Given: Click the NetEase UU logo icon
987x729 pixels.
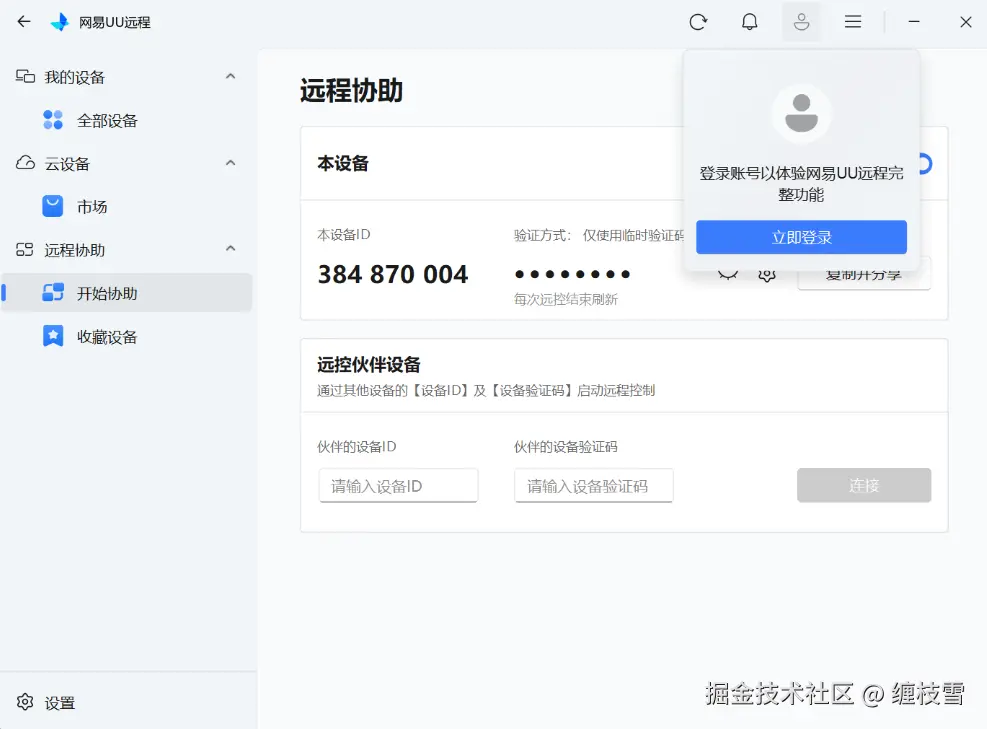Looking at the screenshot, I should click(60, 22).
